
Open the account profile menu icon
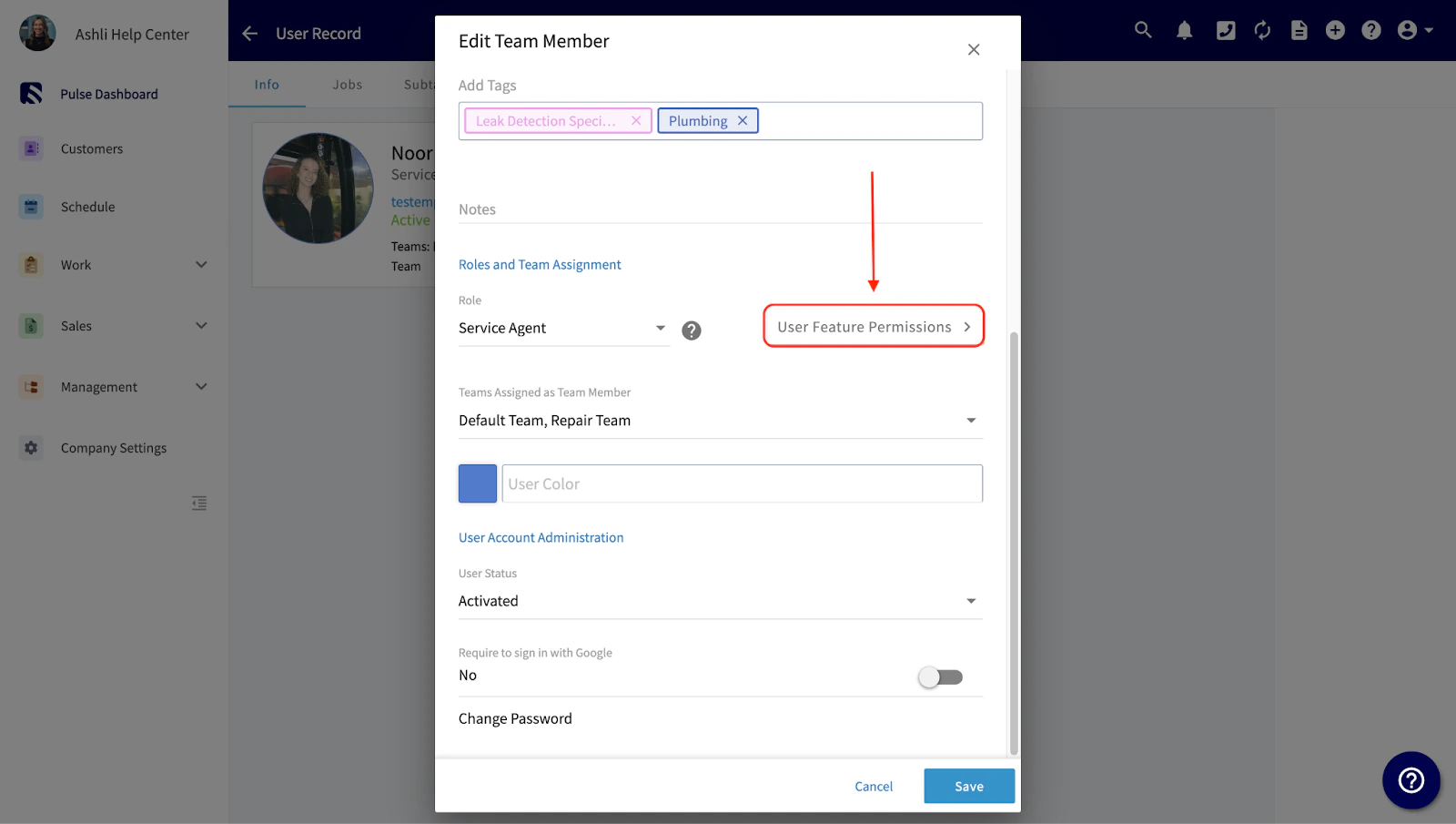[1415, 31]
